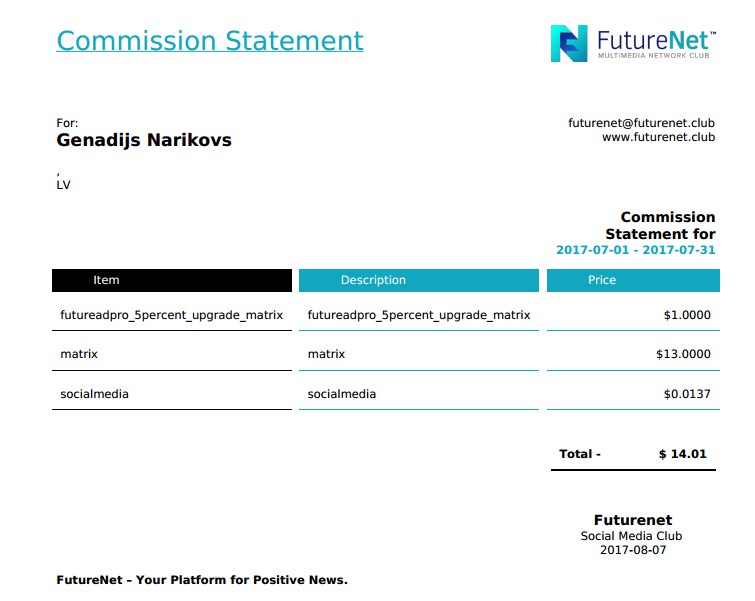
Task: Click the black Item column header
Action: pyautogui.click(x=172, y=280)
